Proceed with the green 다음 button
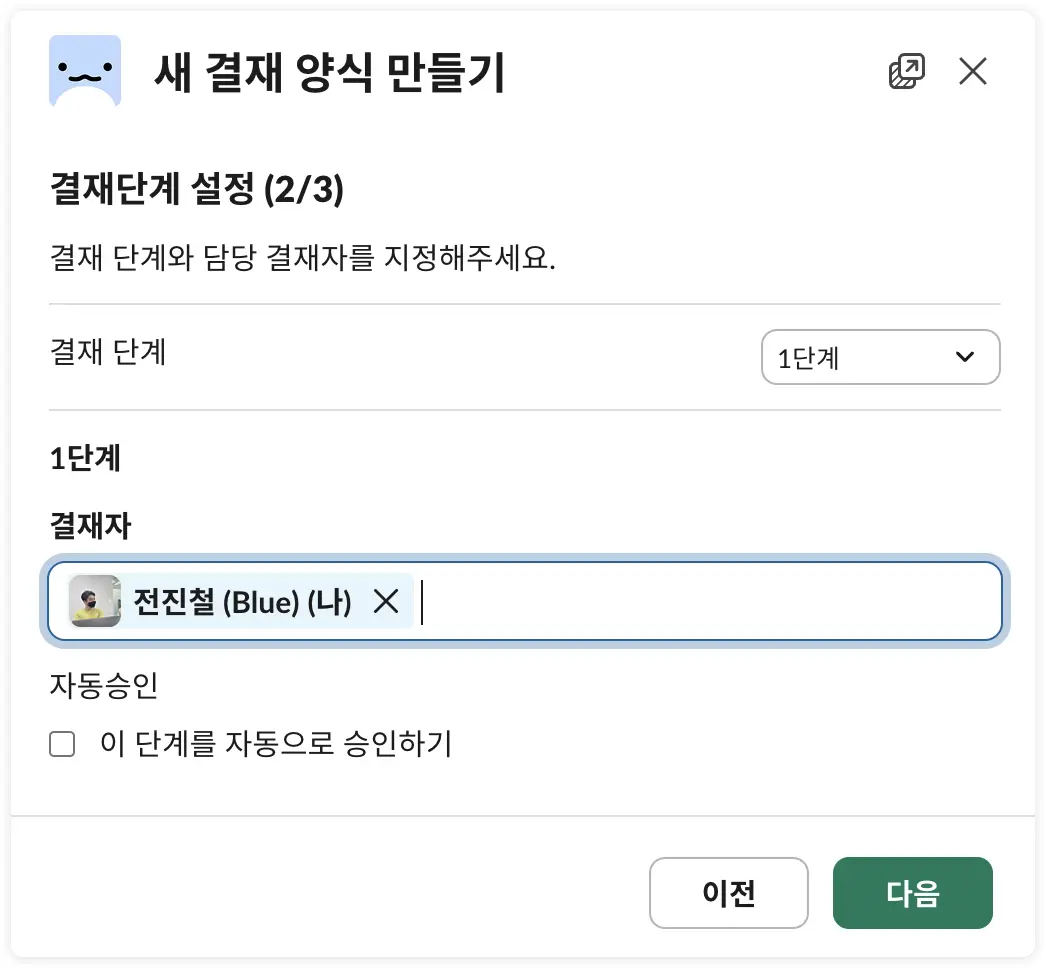 tap(912, 893)
